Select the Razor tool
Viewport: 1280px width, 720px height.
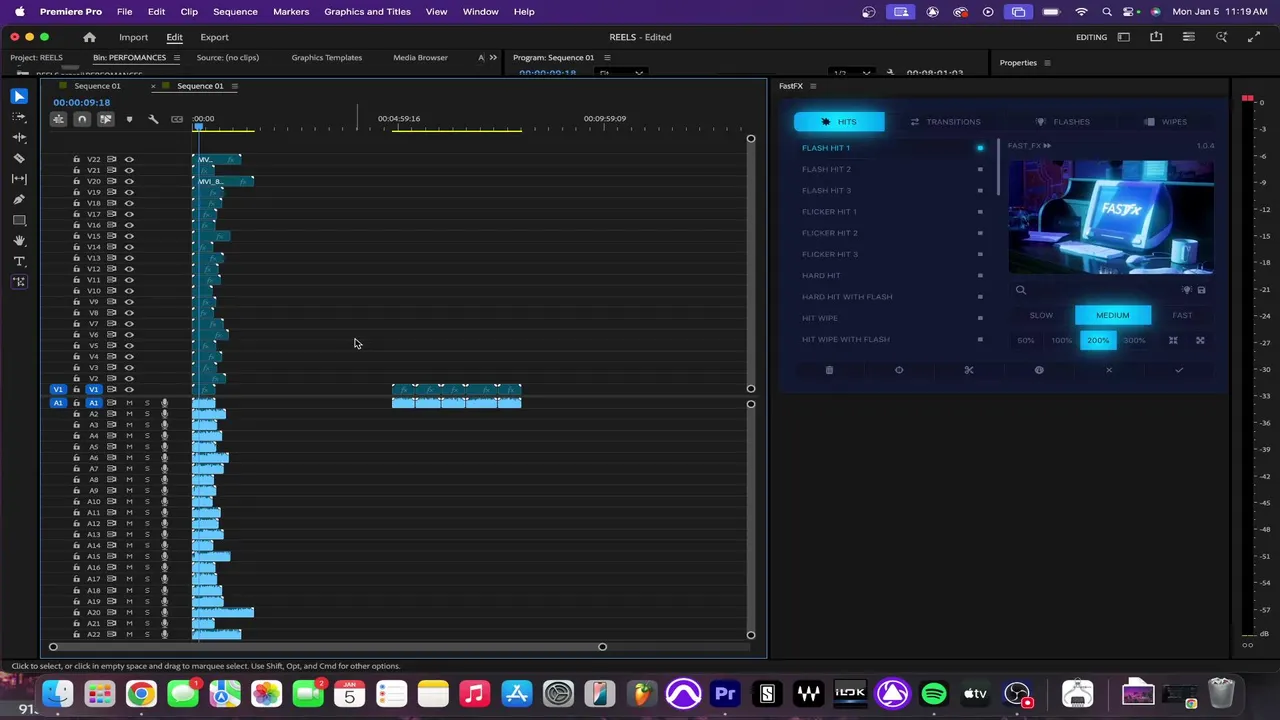[x=19, y=158]
